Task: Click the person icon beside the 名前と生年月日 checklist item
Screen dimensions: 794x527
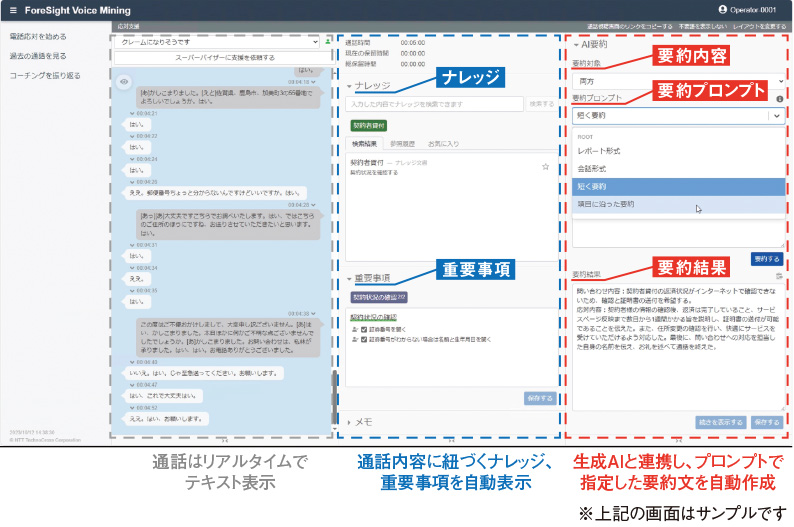Action: [x=355, y=340]
